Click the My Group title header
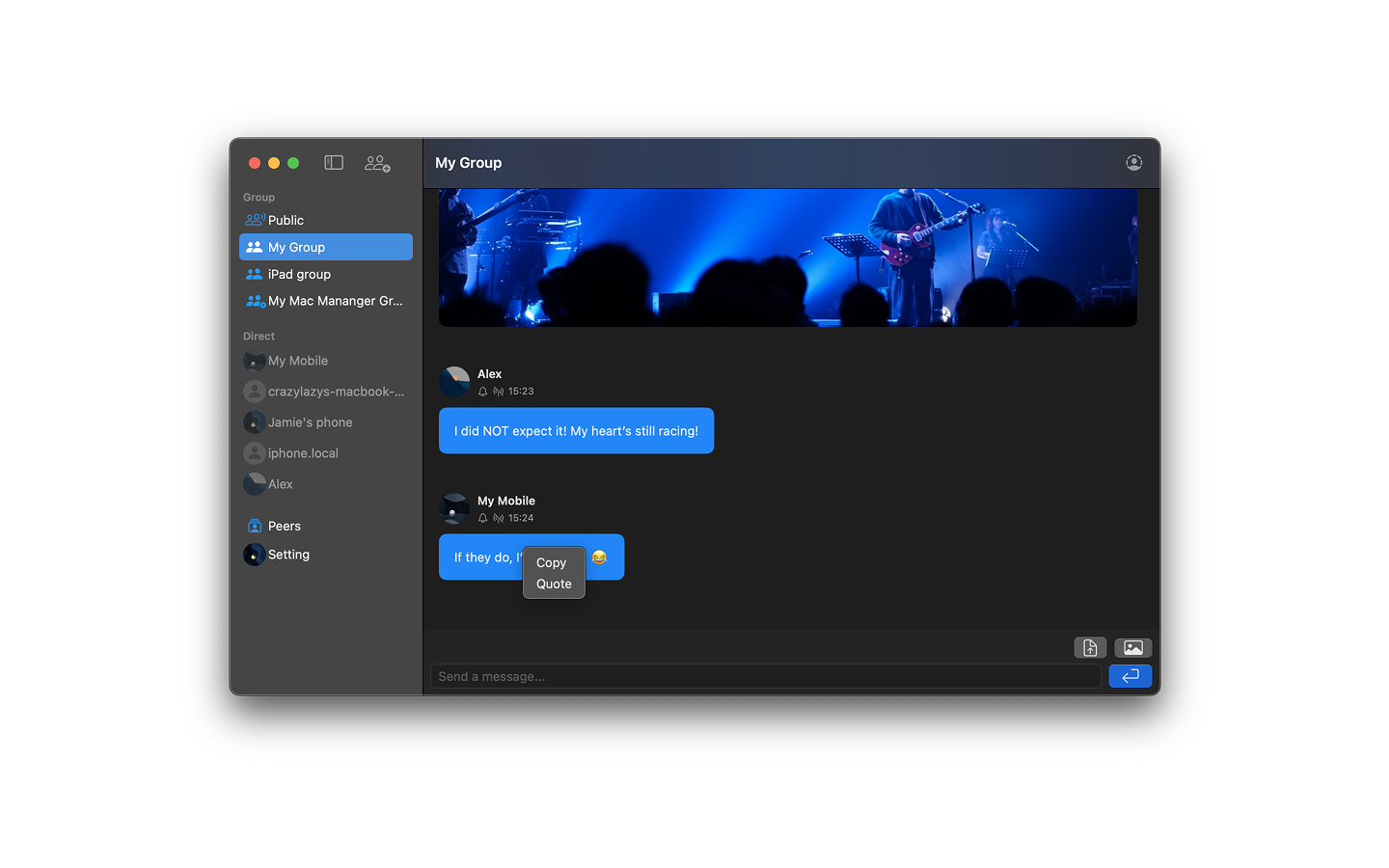The image size is (1389, 868). pos(469,163)
